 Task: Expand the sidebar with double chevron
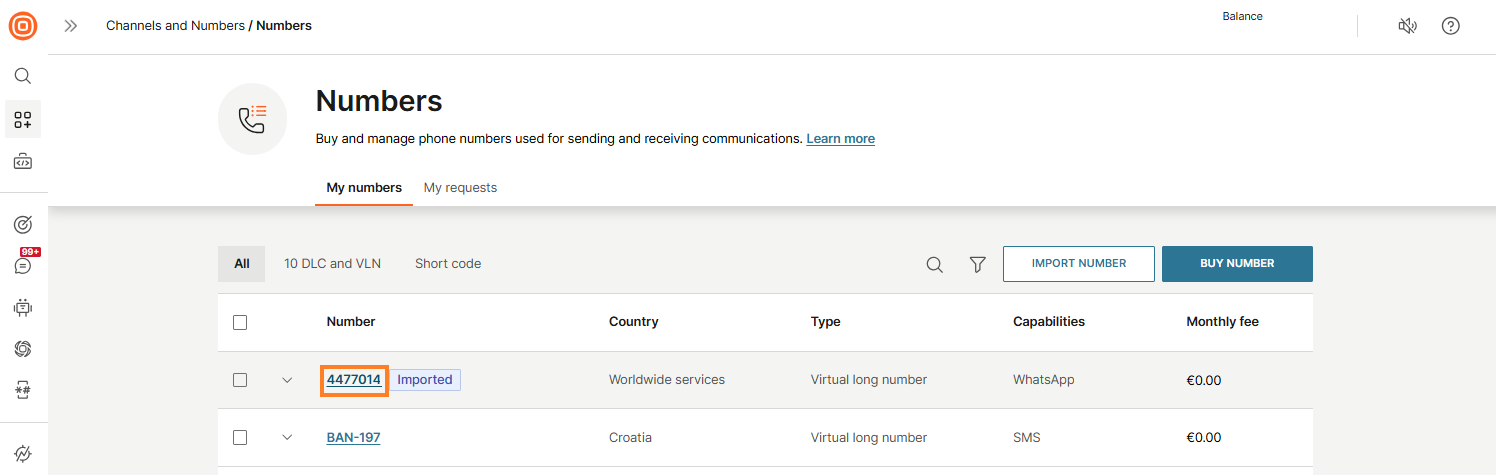(70, 26)
